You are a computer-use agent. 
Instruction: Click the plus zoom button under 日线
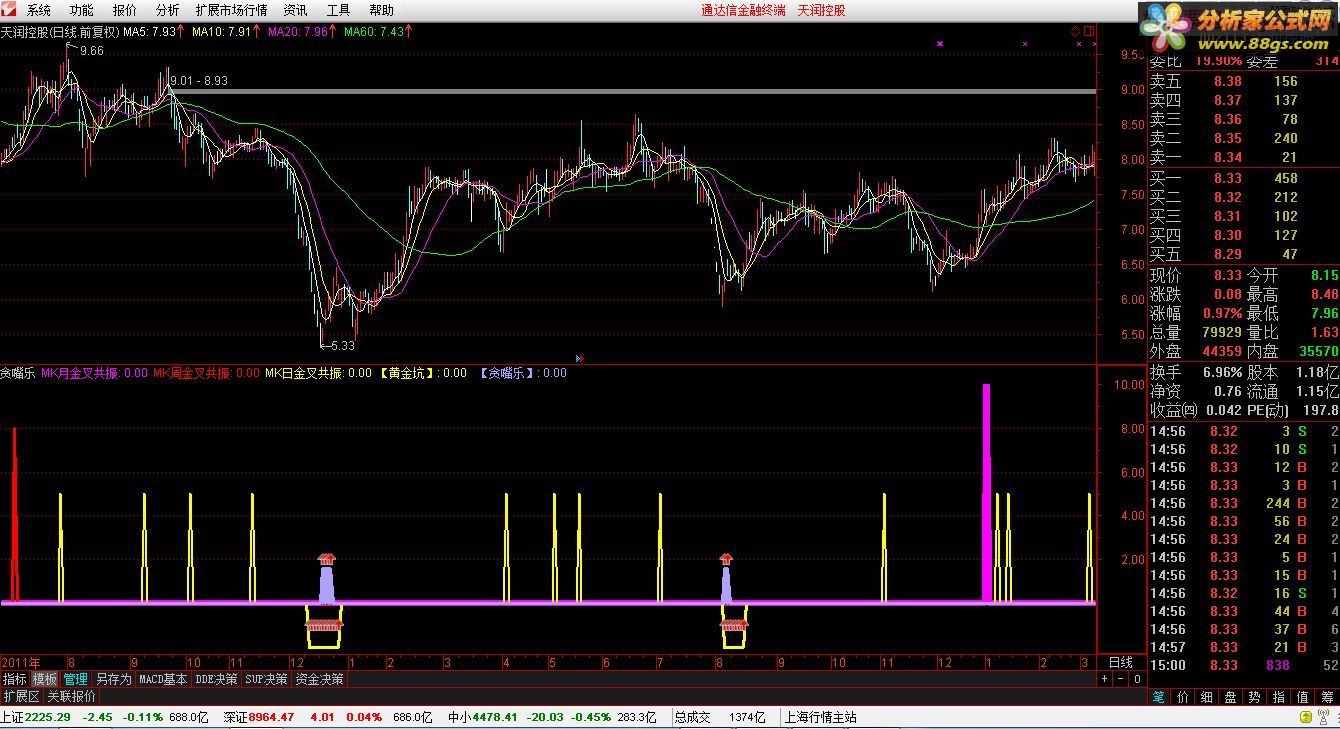(1105, 679)
